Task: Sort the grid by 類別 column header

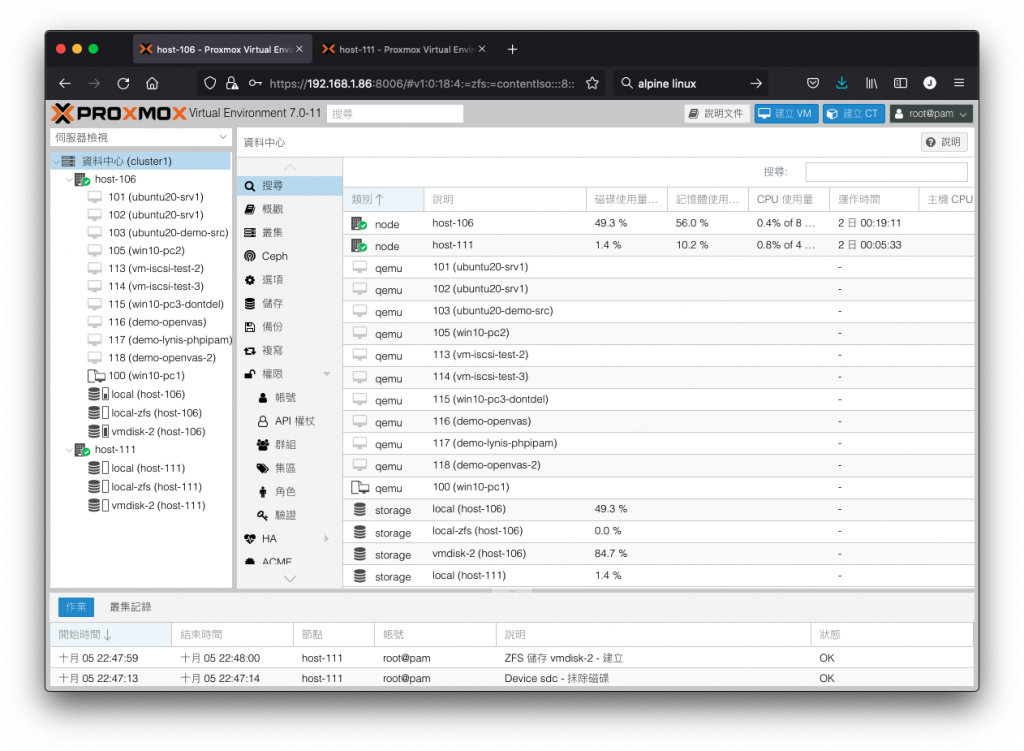Action: [383, 200]
